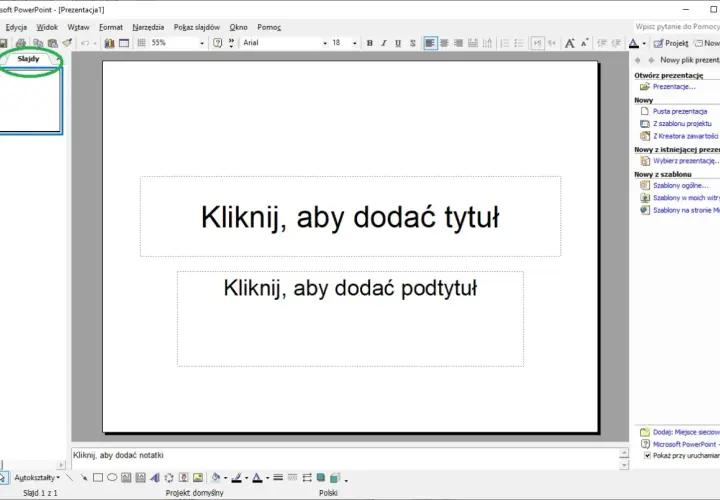
Task: Open the Narzędzia menu
Action: click(x=148, y=28)
